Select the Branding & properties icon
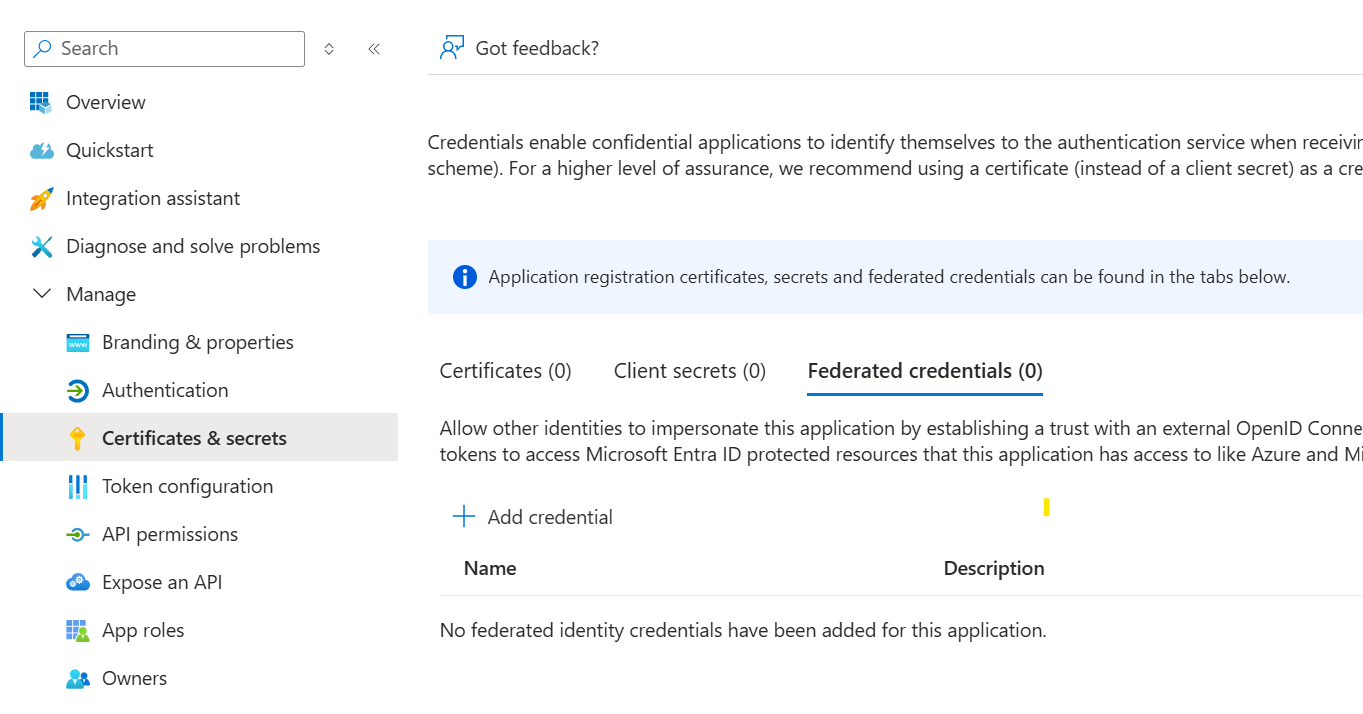Screen dimensions: 1363x714 (78, 342)
